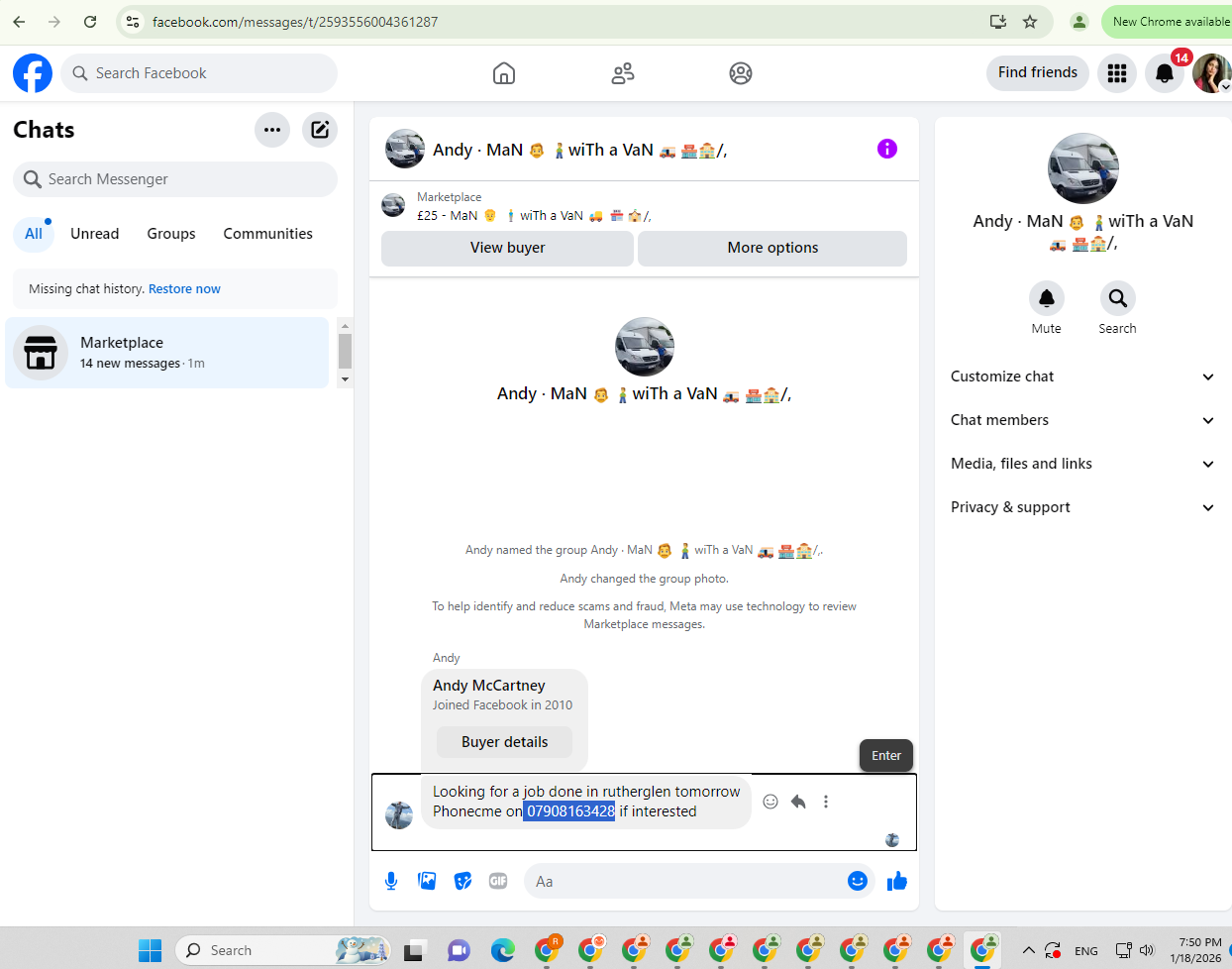Open the Marketplace chat row
Image resolution: width=1232 pixels, height=969 pixels.
pyautogui.click(x=166, y=353)
